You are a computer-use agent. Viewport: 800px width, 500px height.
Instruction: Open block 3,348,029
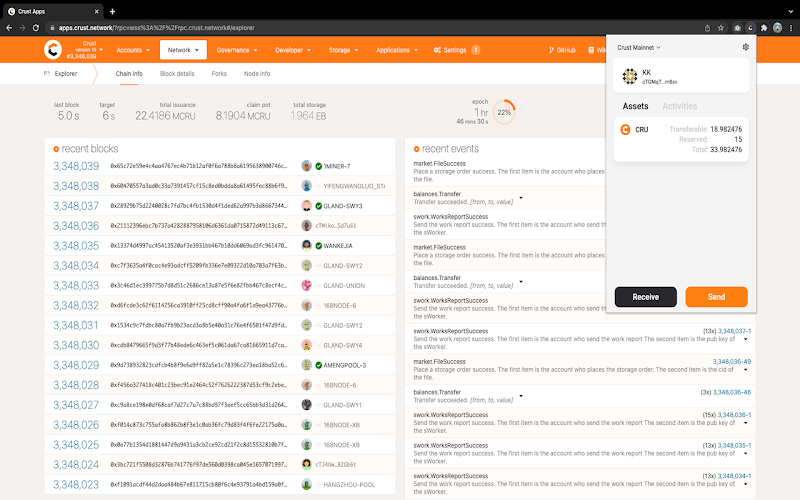point(76,365)
